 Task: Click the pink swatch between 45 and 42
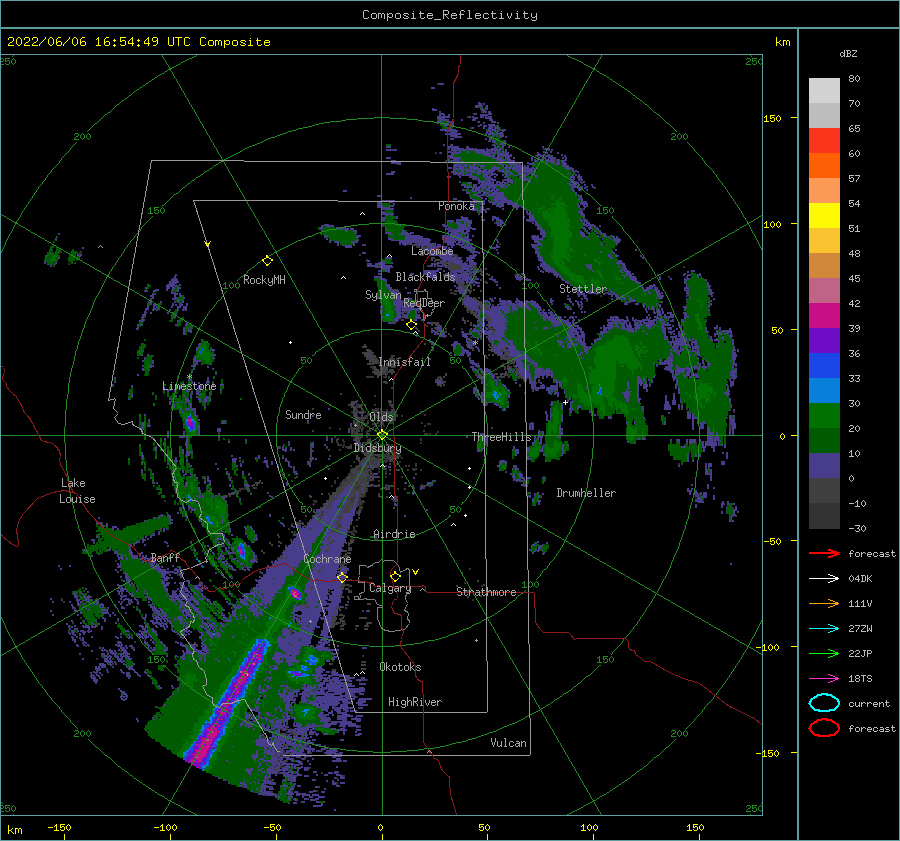[824, 290]
